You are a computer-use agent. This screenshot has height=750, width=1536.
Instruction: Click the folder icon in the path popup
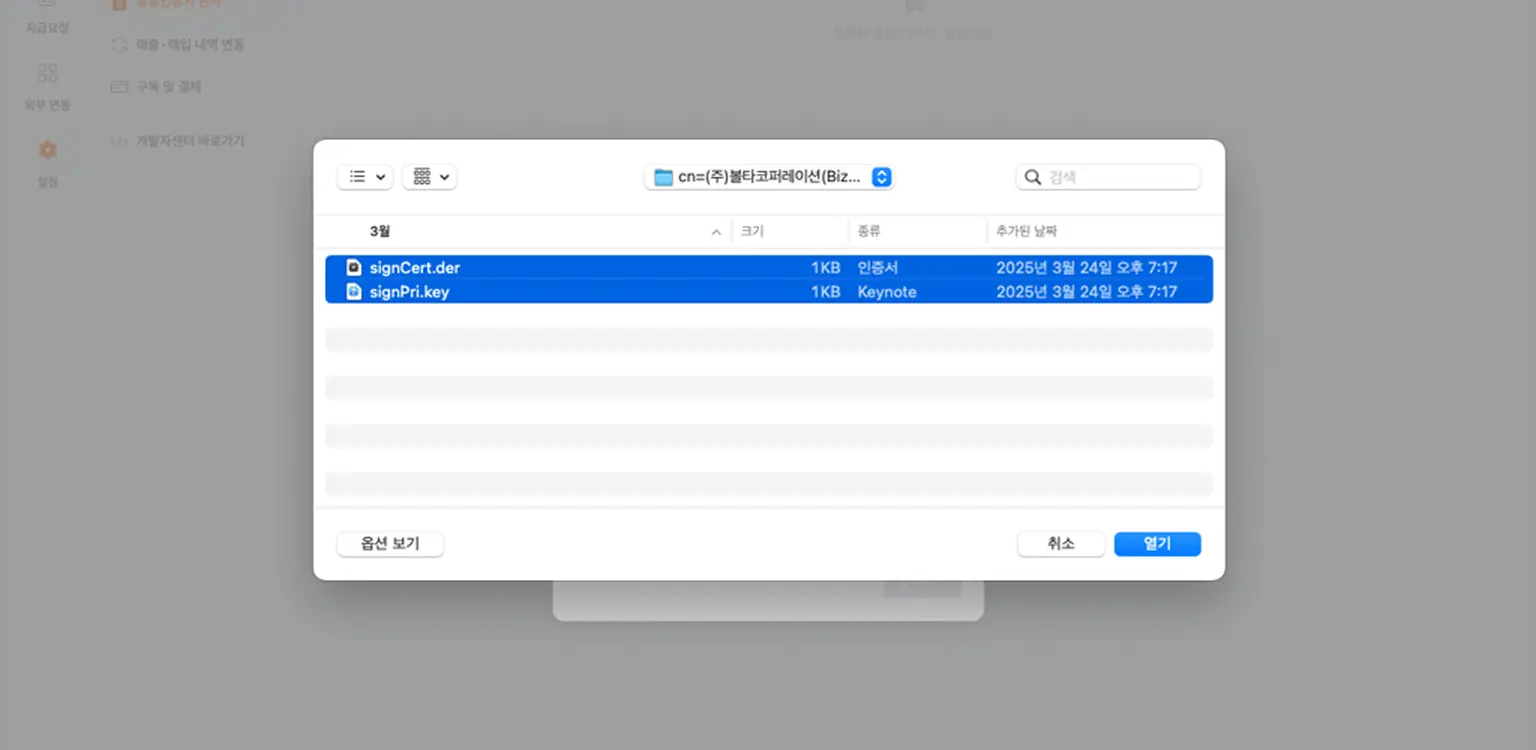pyautogui.click(x=663, y=177)
